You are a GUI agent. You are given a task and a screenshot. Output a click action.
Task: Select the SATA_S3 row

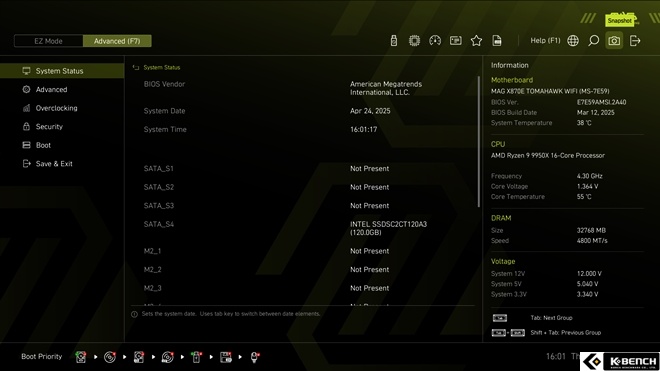[303, 206]
